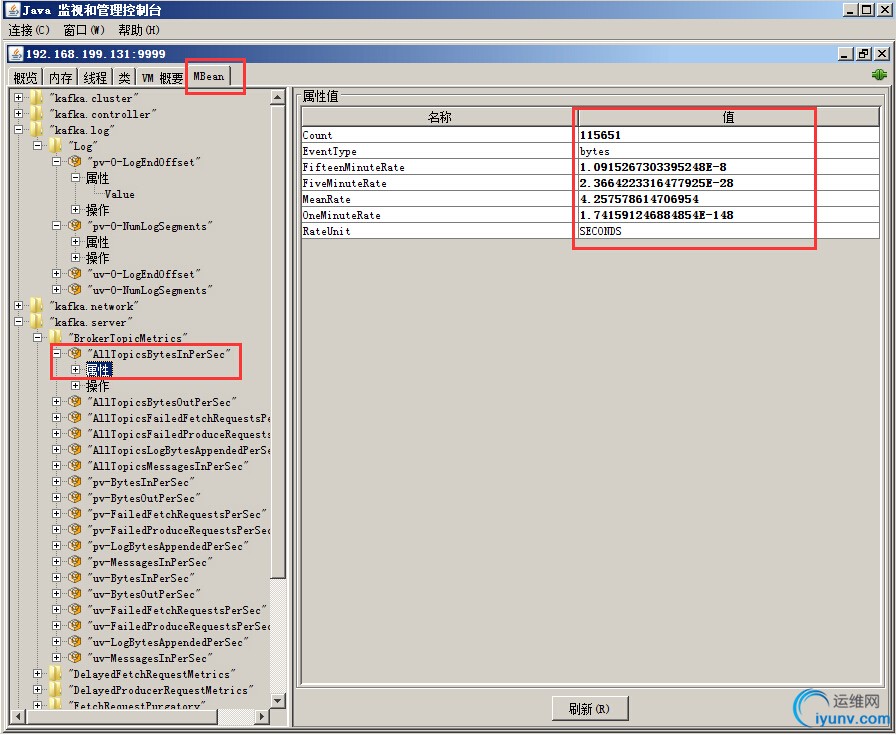Image resolution: width=896 pixels, height=735 pixels.
Task: Expand the kafka.network node
Action: click(19, 306)
